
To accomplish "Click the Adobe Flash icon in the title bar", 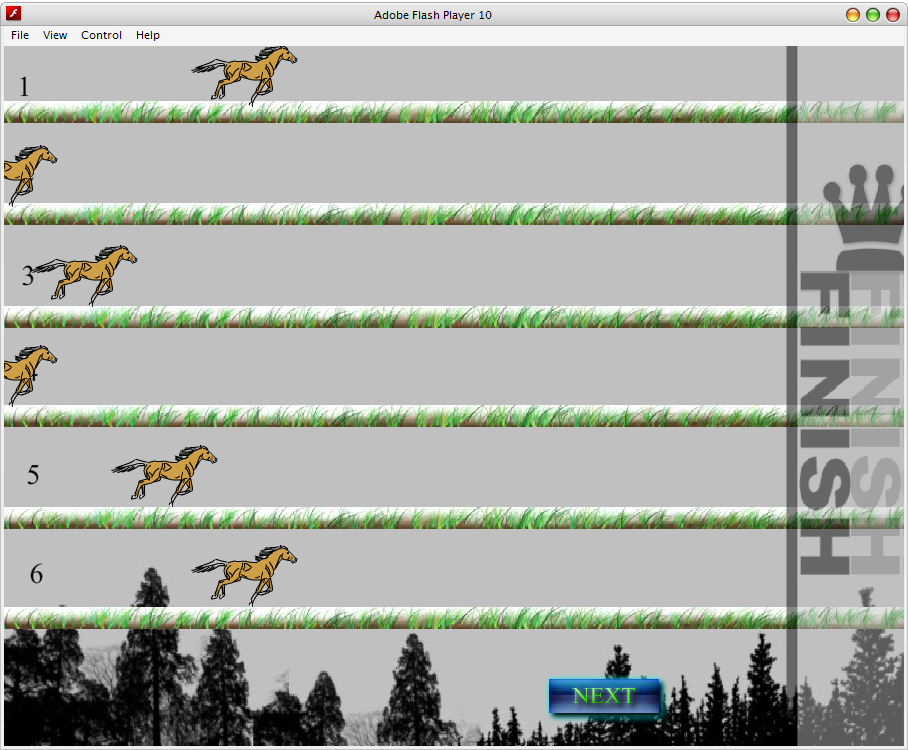I will point(12,14).
